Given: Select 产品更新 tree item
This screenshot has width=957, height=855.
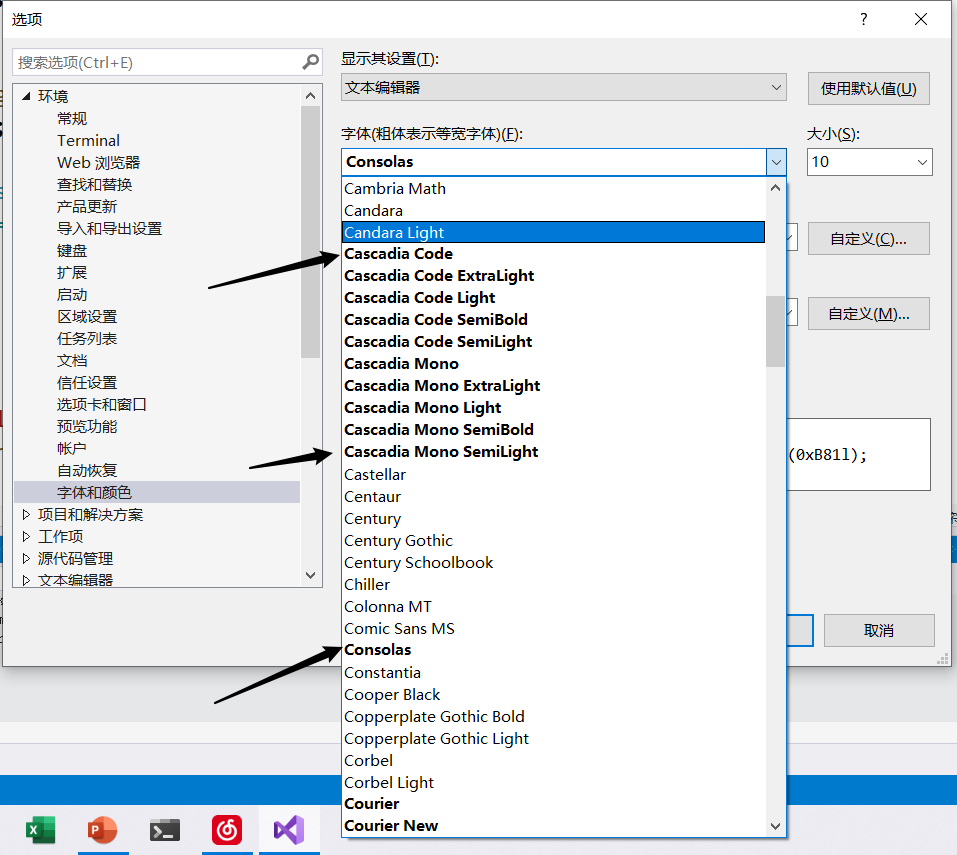Looking at the screenshot, I should 87,206.
